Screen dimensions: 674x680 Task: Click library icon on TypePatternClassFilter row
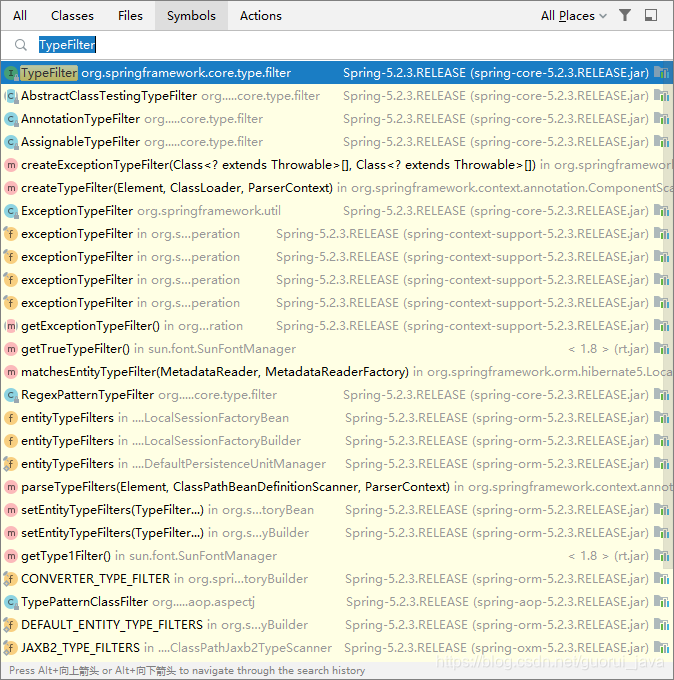click(x=661, y=601)
